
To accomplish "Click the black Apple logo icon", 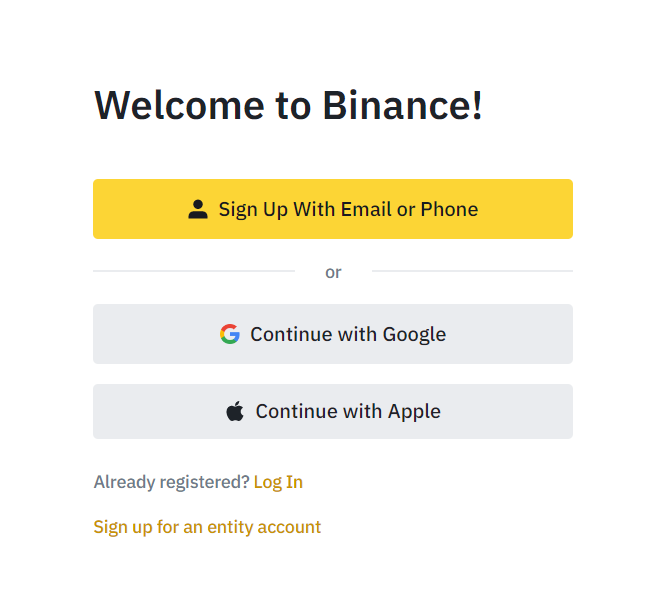I will 235,411.
